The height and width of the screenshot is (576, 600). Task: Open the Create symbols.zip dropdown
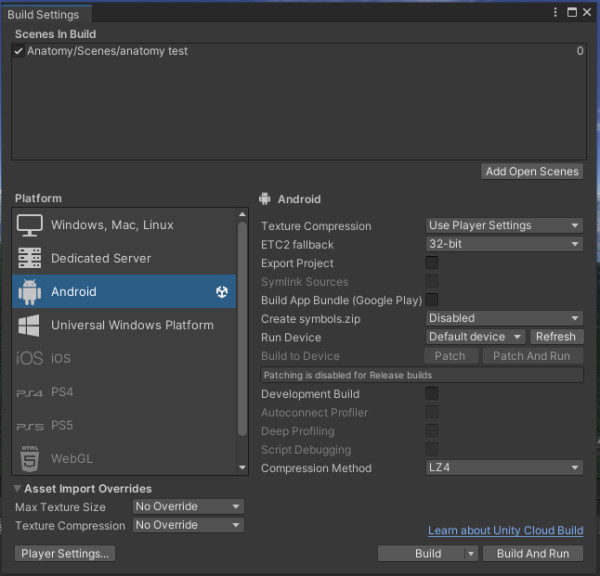[x=504, y=318]
